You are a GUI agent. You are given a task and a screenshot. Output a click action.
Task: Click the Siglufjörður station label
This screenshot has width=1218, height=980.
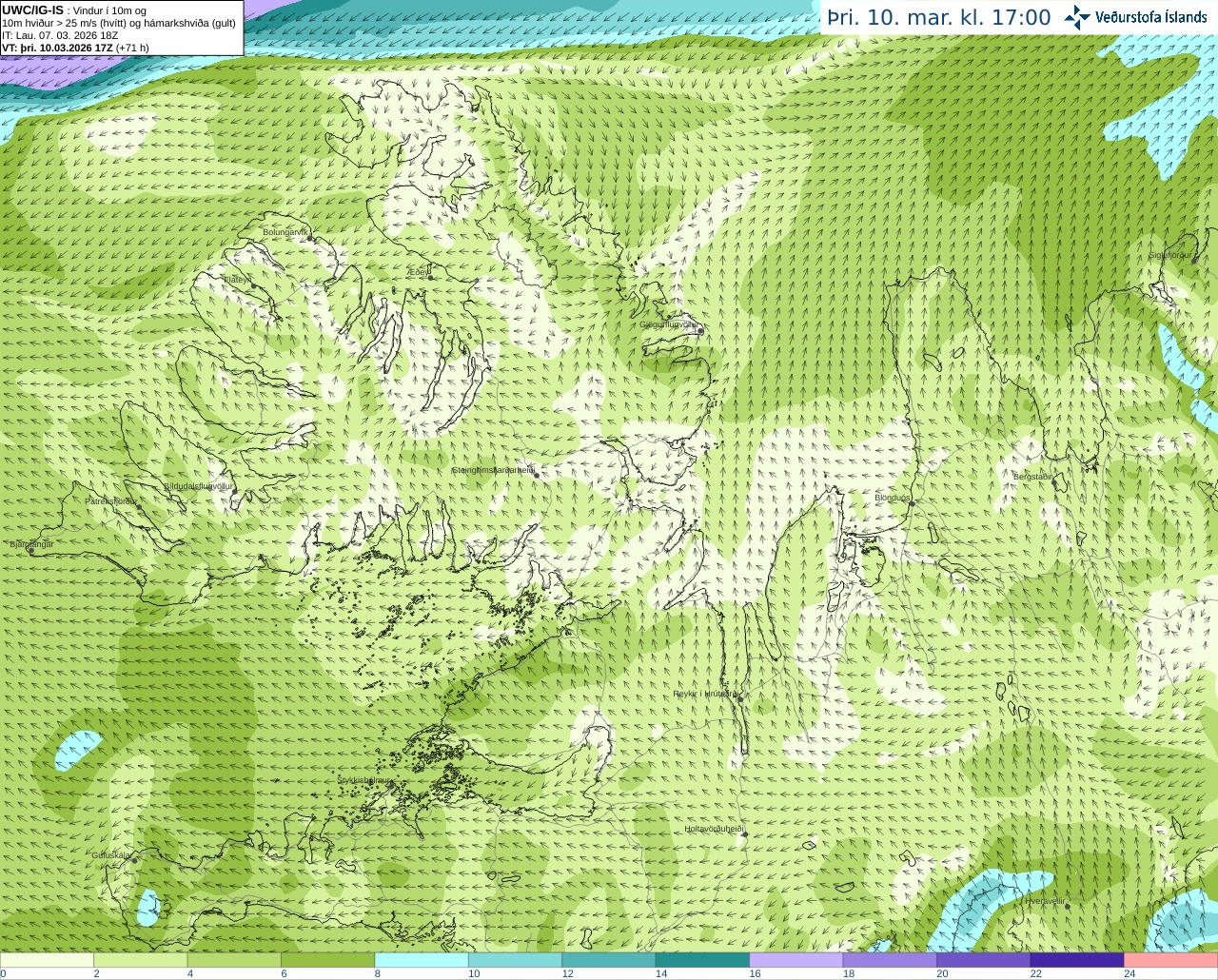[1169, 255]
